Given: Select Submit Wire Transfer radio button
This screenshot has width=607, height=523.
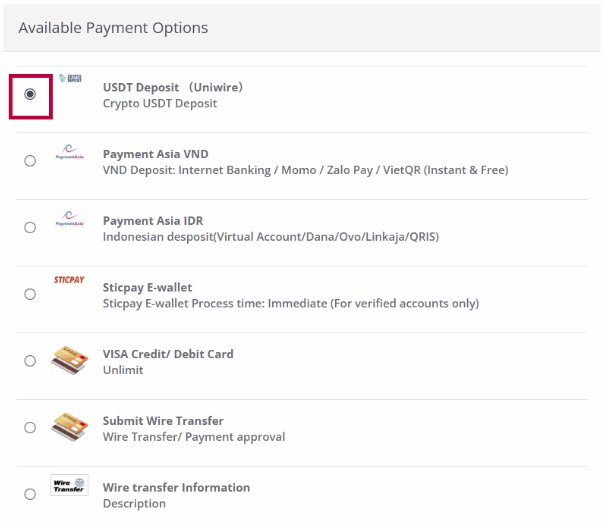Looking at the screenshot, I should [30, 428].
